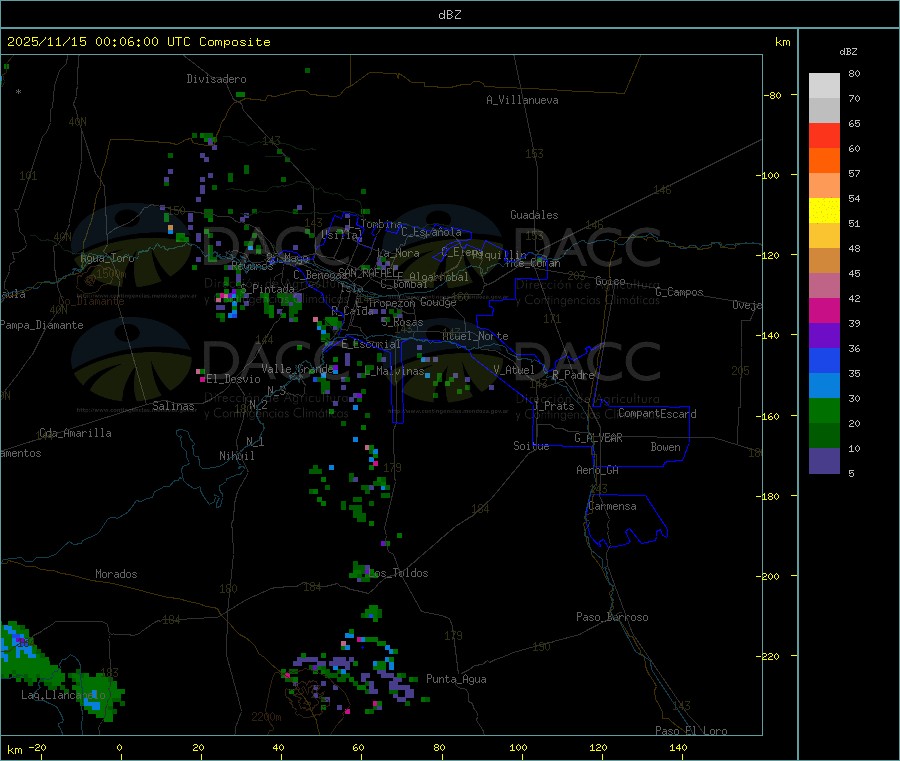
Task: Click the El_Desvio location label
Action: click(x=233, y=379)
